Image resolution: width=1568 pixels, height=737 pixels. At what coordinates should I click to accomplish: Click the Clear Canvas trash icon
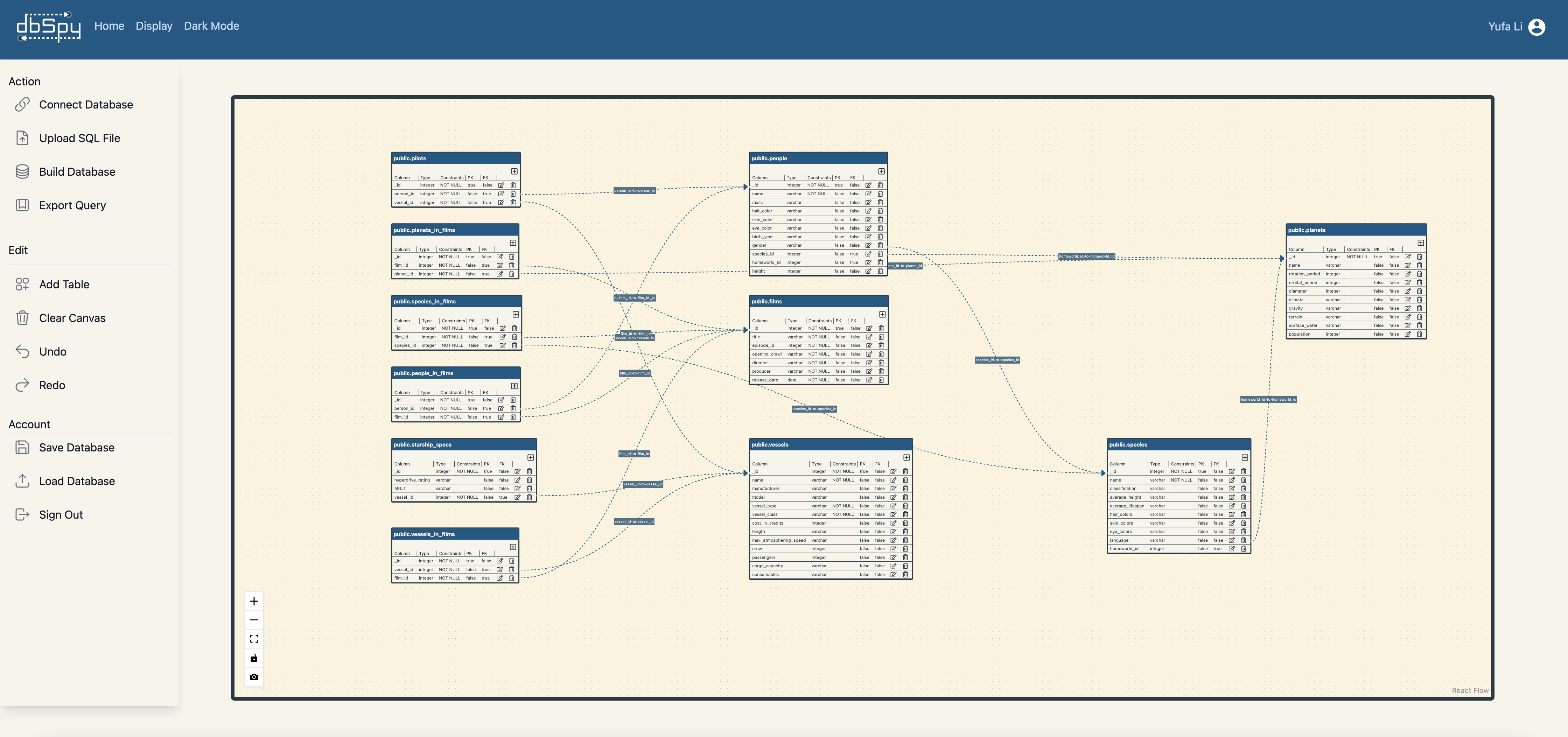[x=22, y=318]
